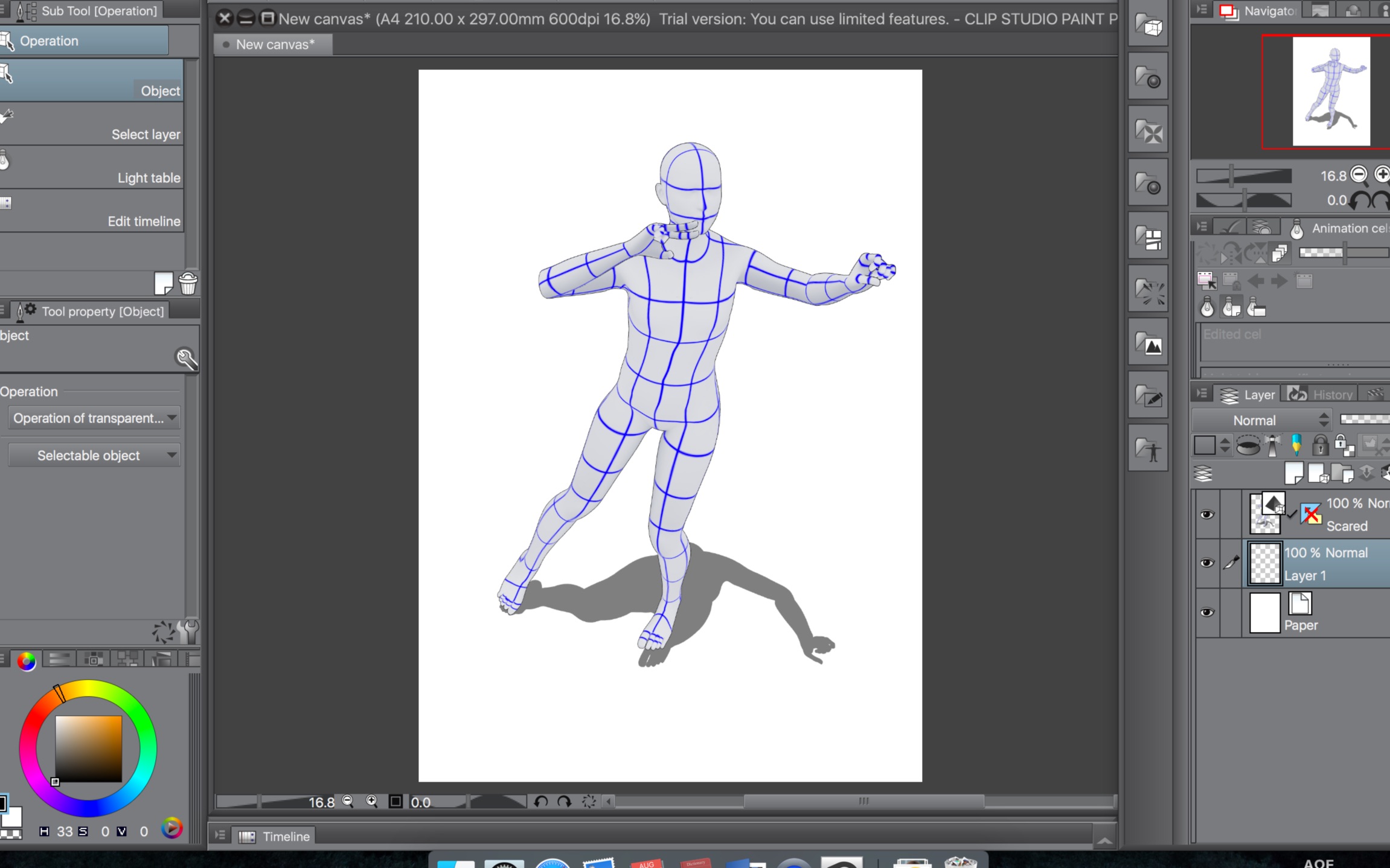Open the sub tool detail wrench icon
1390x868 pixels.
pyautogui.click(x=187, y=359)
